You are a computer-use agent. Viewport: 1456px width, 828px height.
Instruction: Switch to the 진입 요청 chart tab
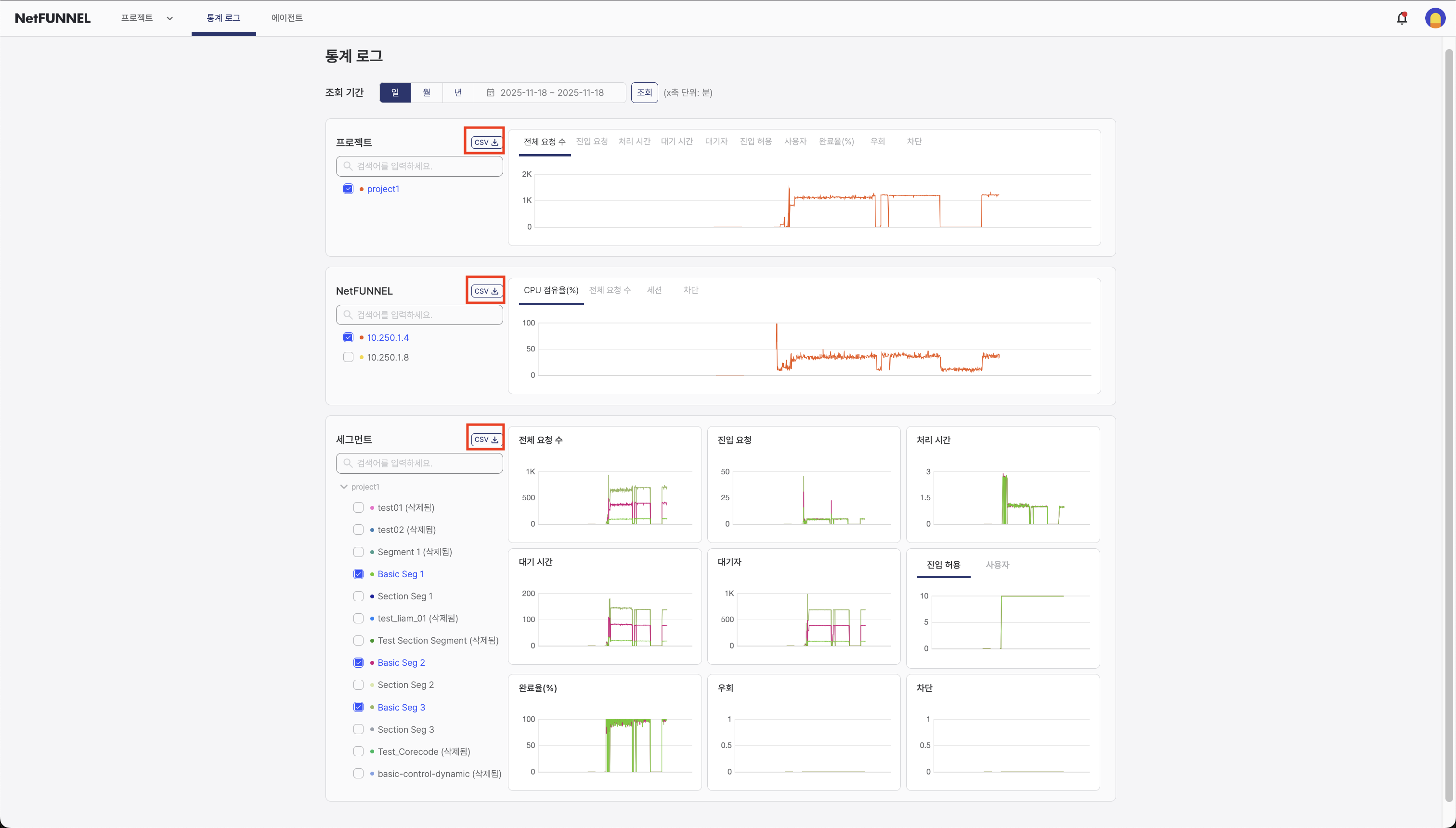click(591, 142)
